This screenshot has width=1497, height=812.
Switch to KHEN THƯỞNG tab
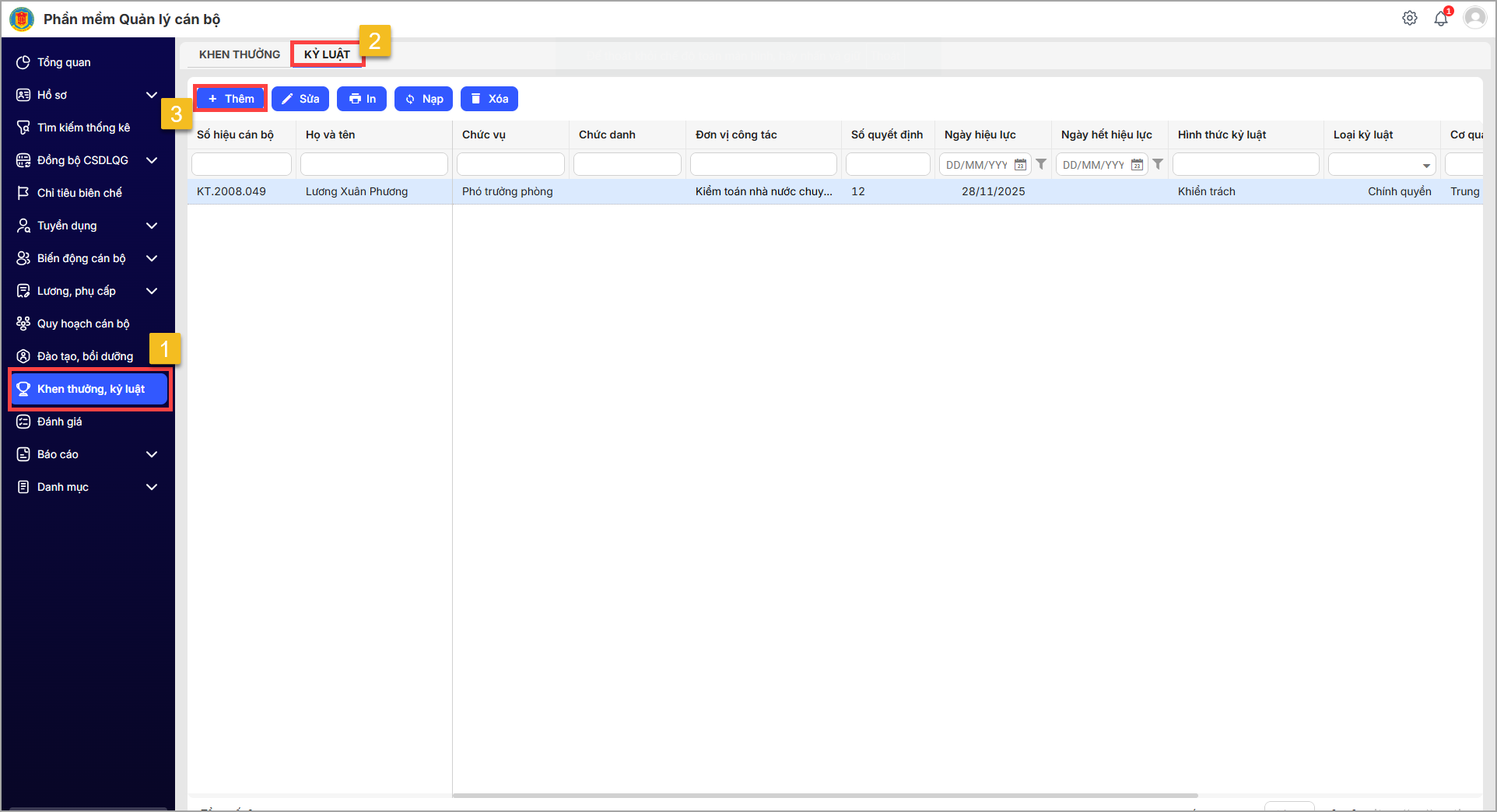[x=240, y=54]
